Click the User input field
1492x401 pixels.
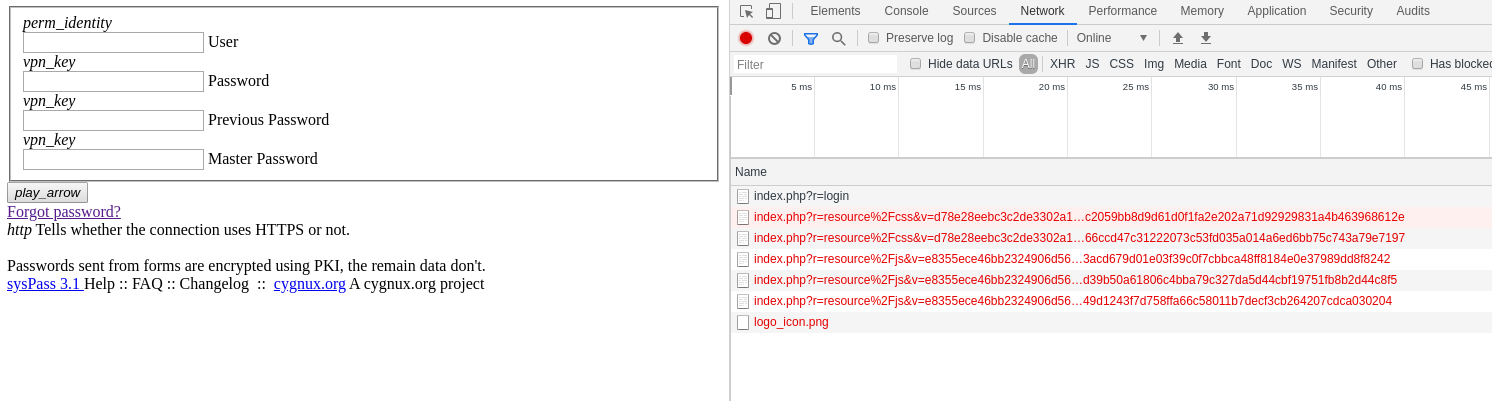click(x=113, y=42)
